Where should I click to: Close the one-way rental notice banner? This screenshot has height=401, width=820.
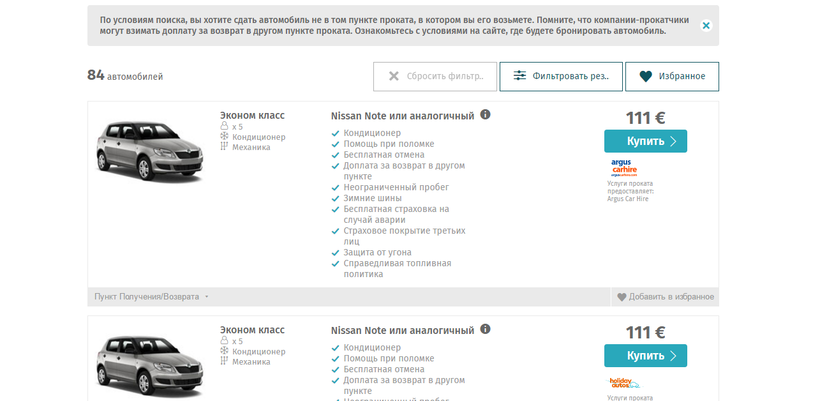[x=706, y=26]
